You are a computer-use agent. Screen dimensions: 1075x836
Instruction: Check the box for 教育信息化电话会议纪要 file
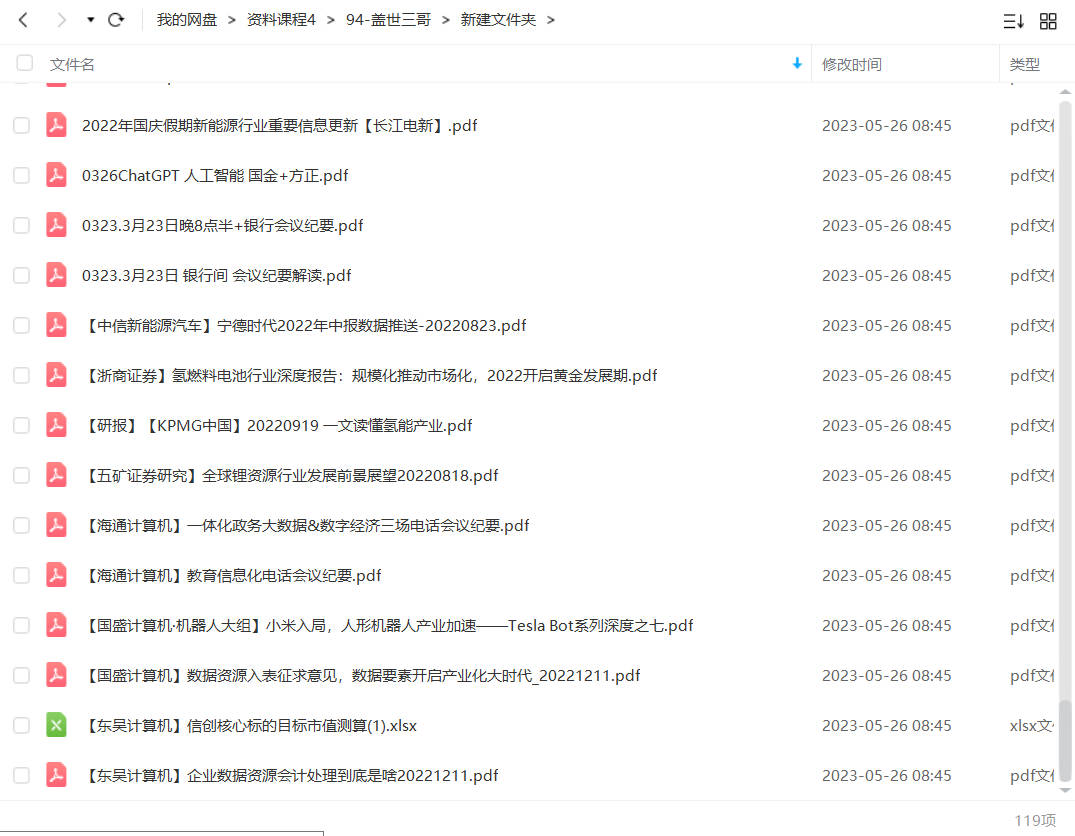[22, 575]
